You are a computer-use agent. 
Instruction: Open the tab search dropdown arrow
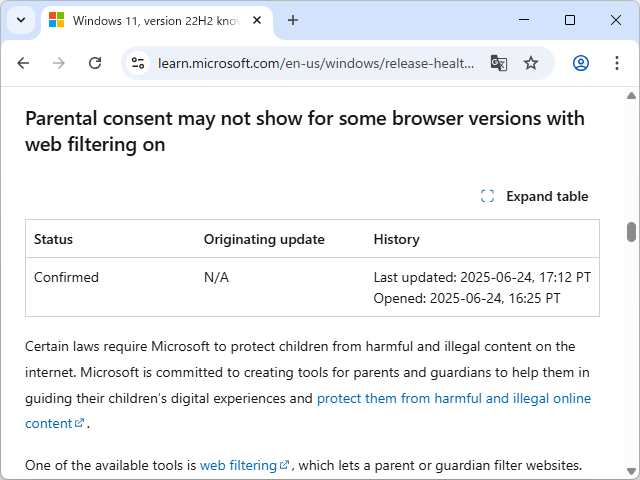tap(21, 20)
